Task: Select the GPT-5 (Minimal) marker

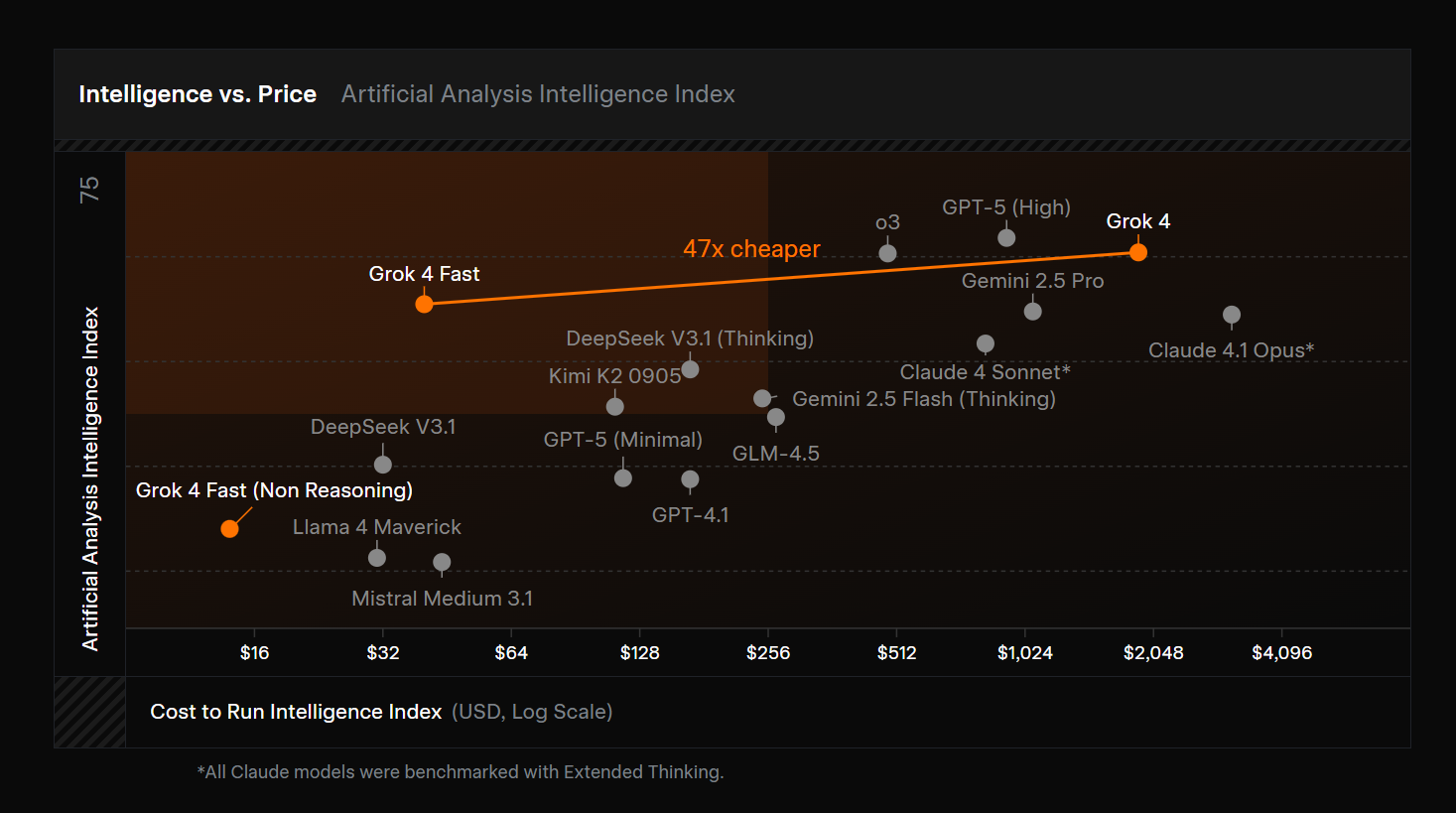Action: pos(623,477)
